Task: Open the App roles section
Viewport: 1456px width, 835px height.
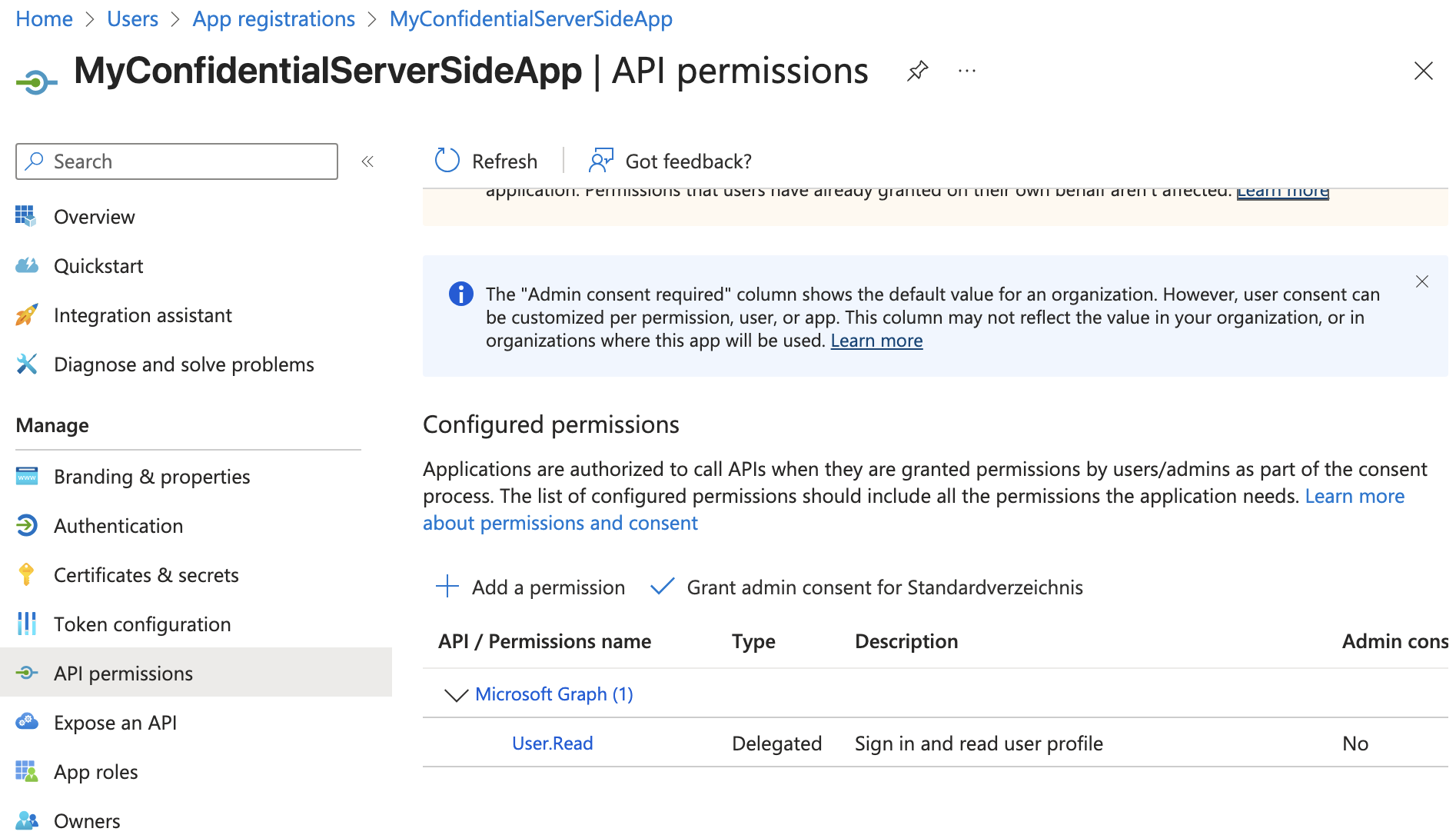Action: click(x=96, y=772)
